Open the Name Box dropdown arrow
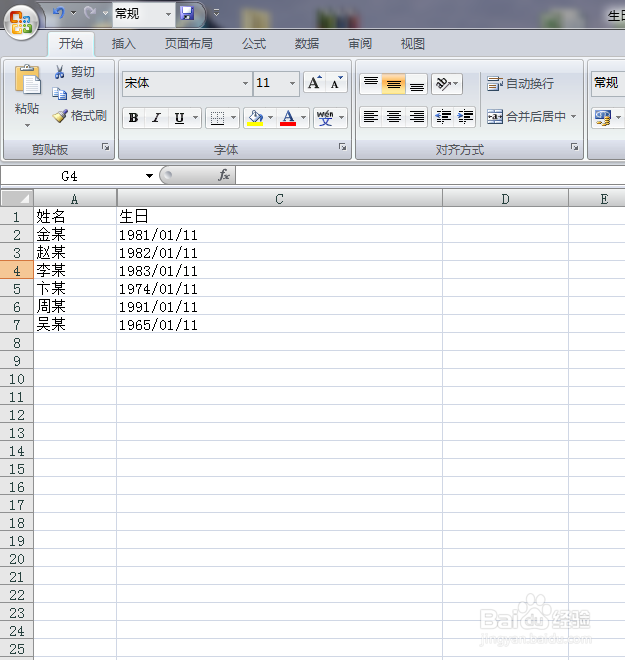The image size is (625, 660). click(149, 176)
